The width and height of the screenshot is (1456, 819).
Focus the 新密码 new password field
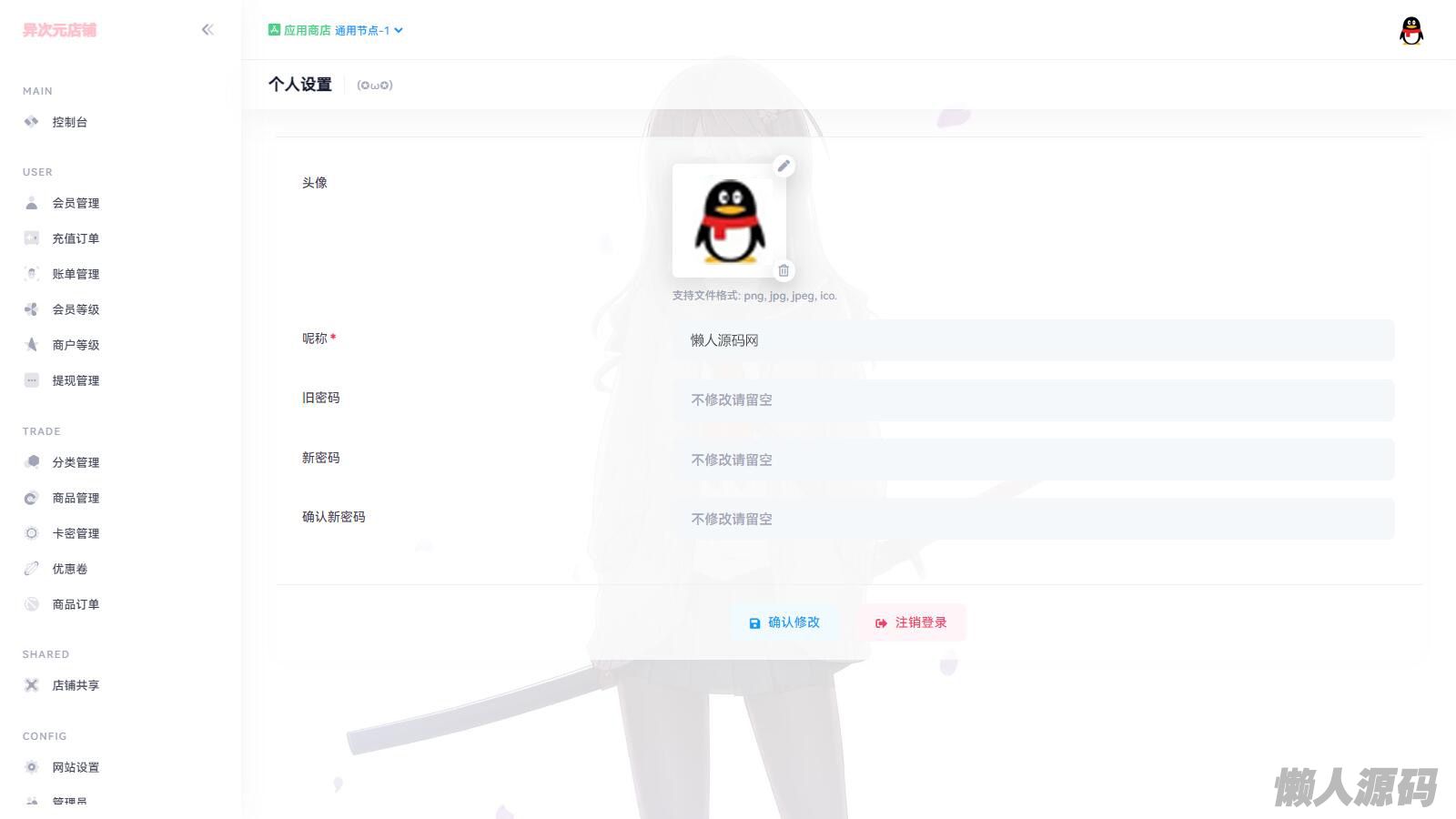(x=1033, y=460)
